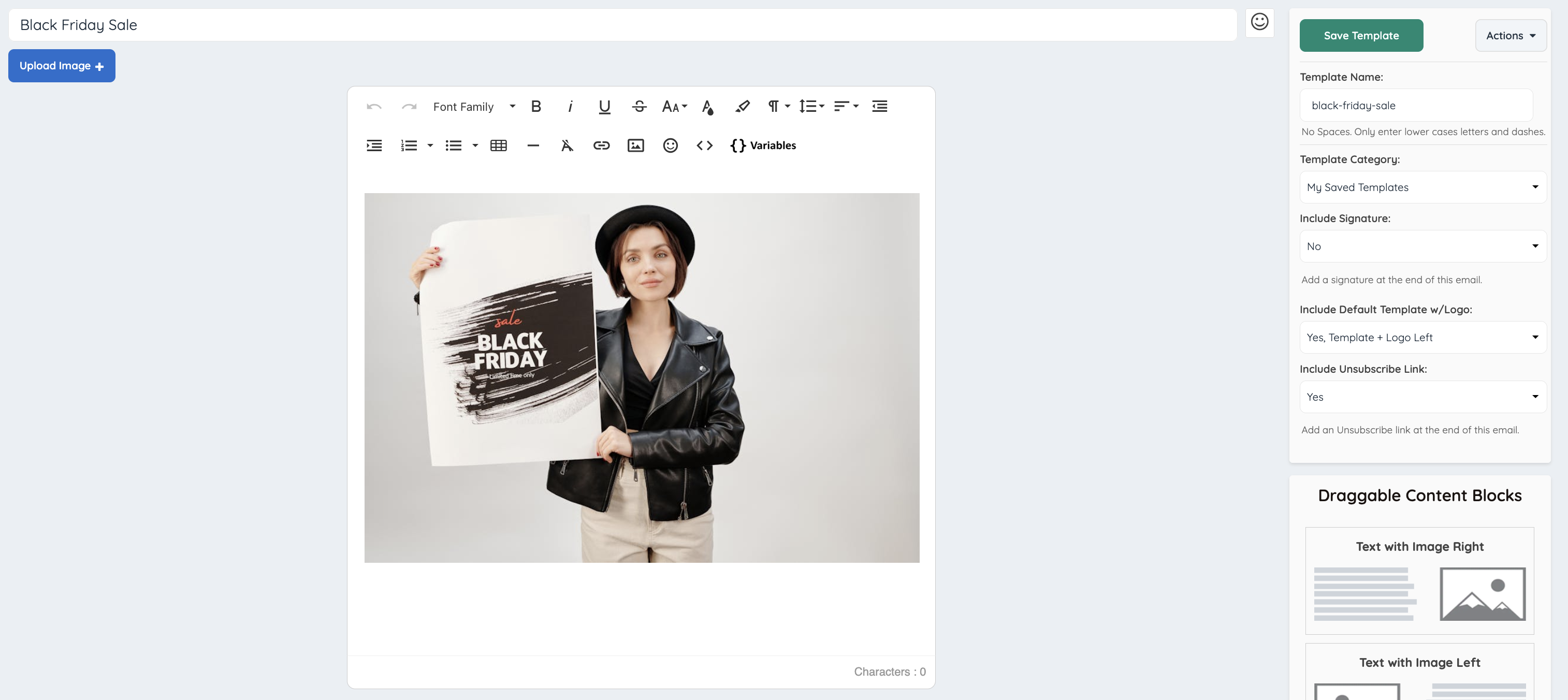Insert horizontal line divider
1568x700 pixels.
pyautogui.click(x=533, y=145)
